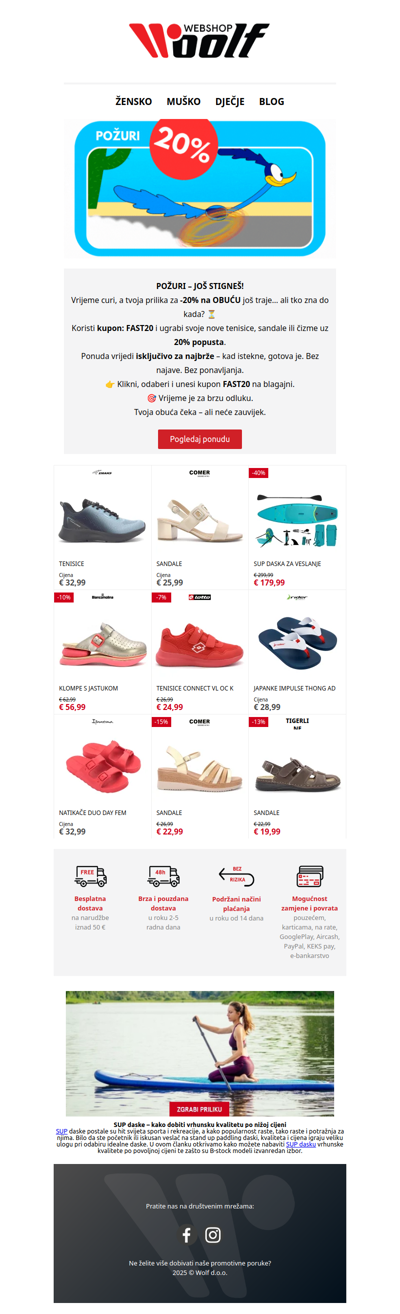Viewport: 400px width, 1314px height.
Task: Click the ZGRABI PRILIKU button
Action: click(200, 1109)
